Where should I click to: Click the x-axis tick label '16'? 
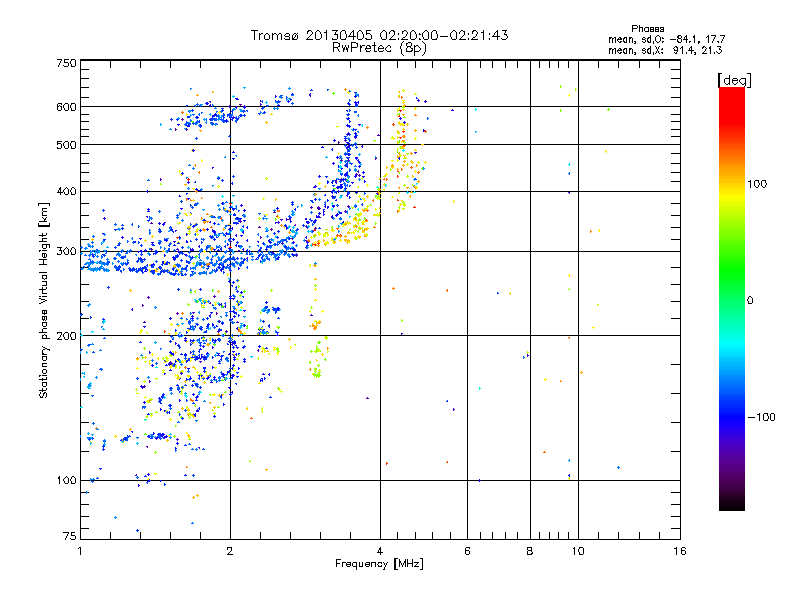680,551
